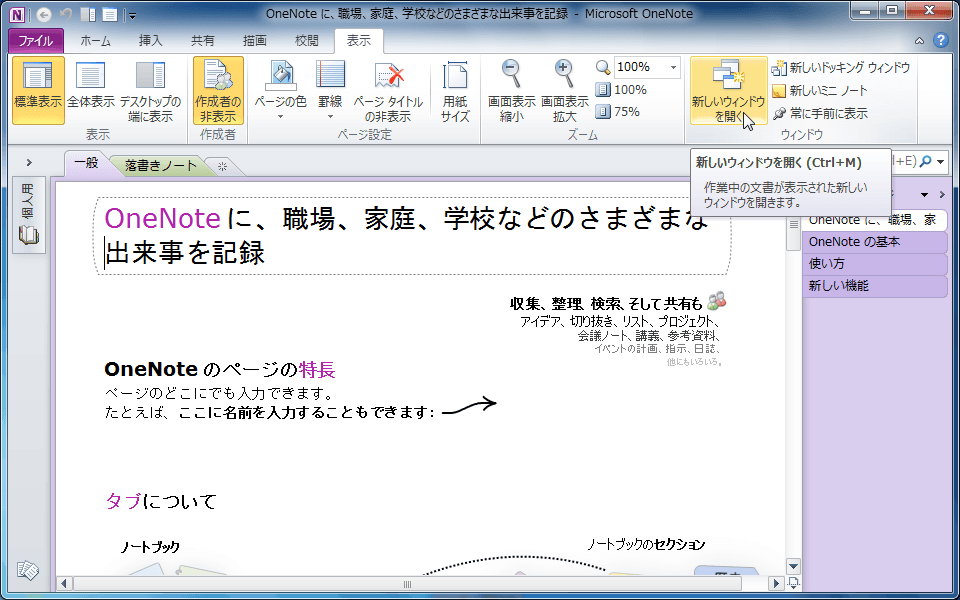The image size is (960, 600).
Task: Open the 使い方 page
Action: [x=875, y=264]
